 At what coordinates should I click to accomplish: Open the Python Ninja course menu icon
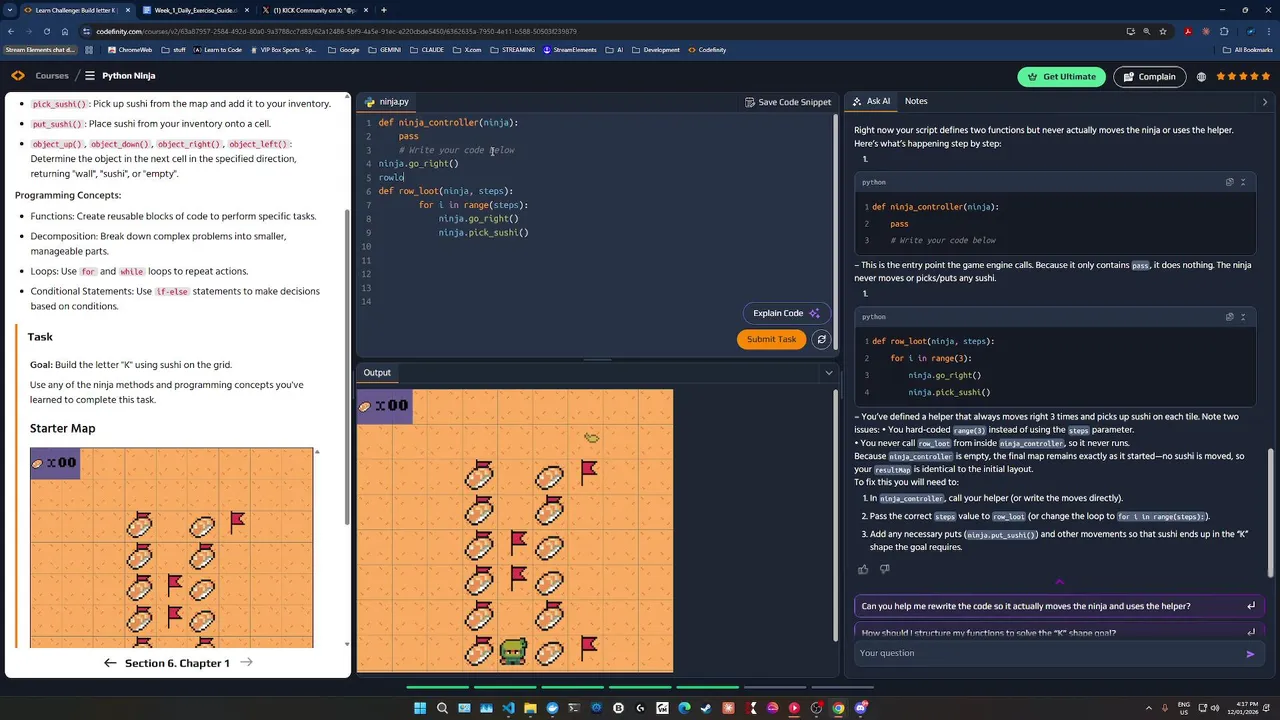click(x=89, y=76)
